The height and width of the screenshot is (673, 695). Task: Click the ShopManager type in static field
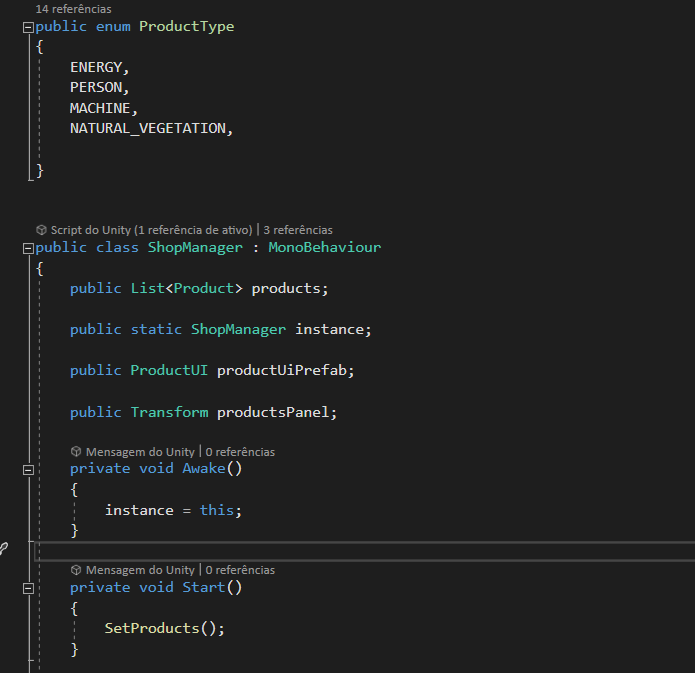238,329
